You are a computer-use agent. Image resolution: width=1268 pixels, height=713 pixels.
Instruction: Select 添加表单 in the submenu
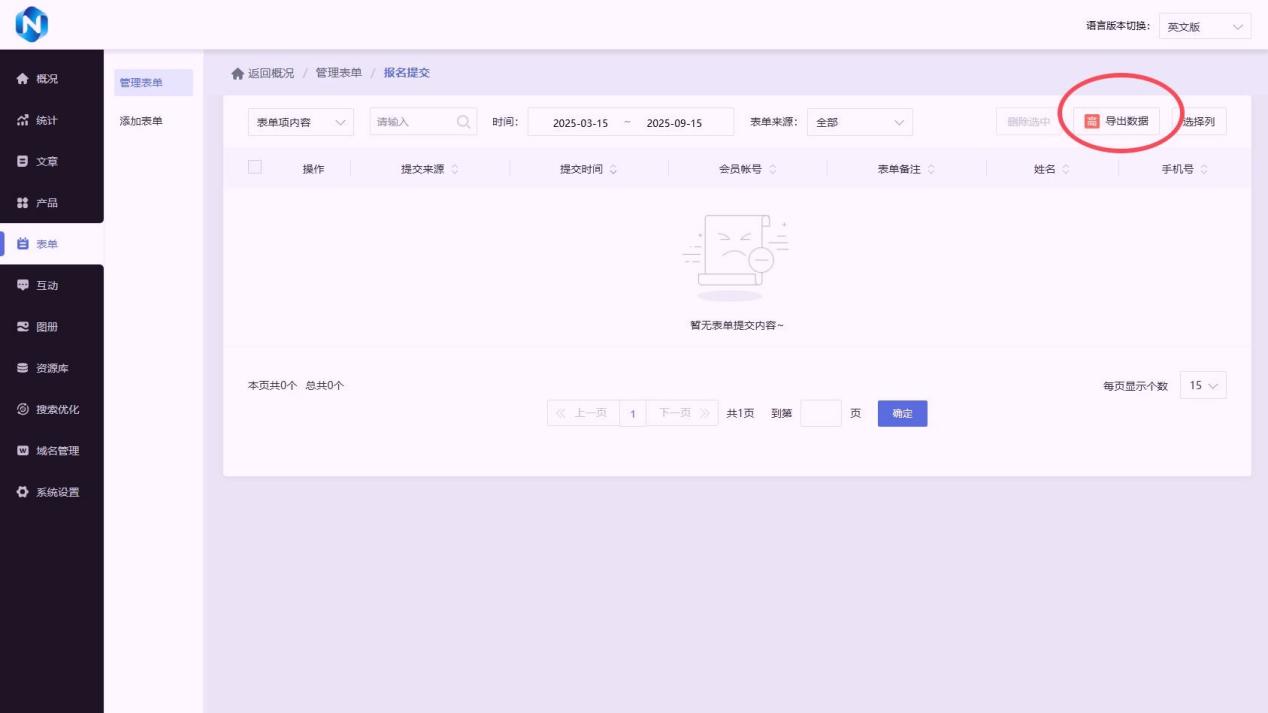click(x=141, y=121)
